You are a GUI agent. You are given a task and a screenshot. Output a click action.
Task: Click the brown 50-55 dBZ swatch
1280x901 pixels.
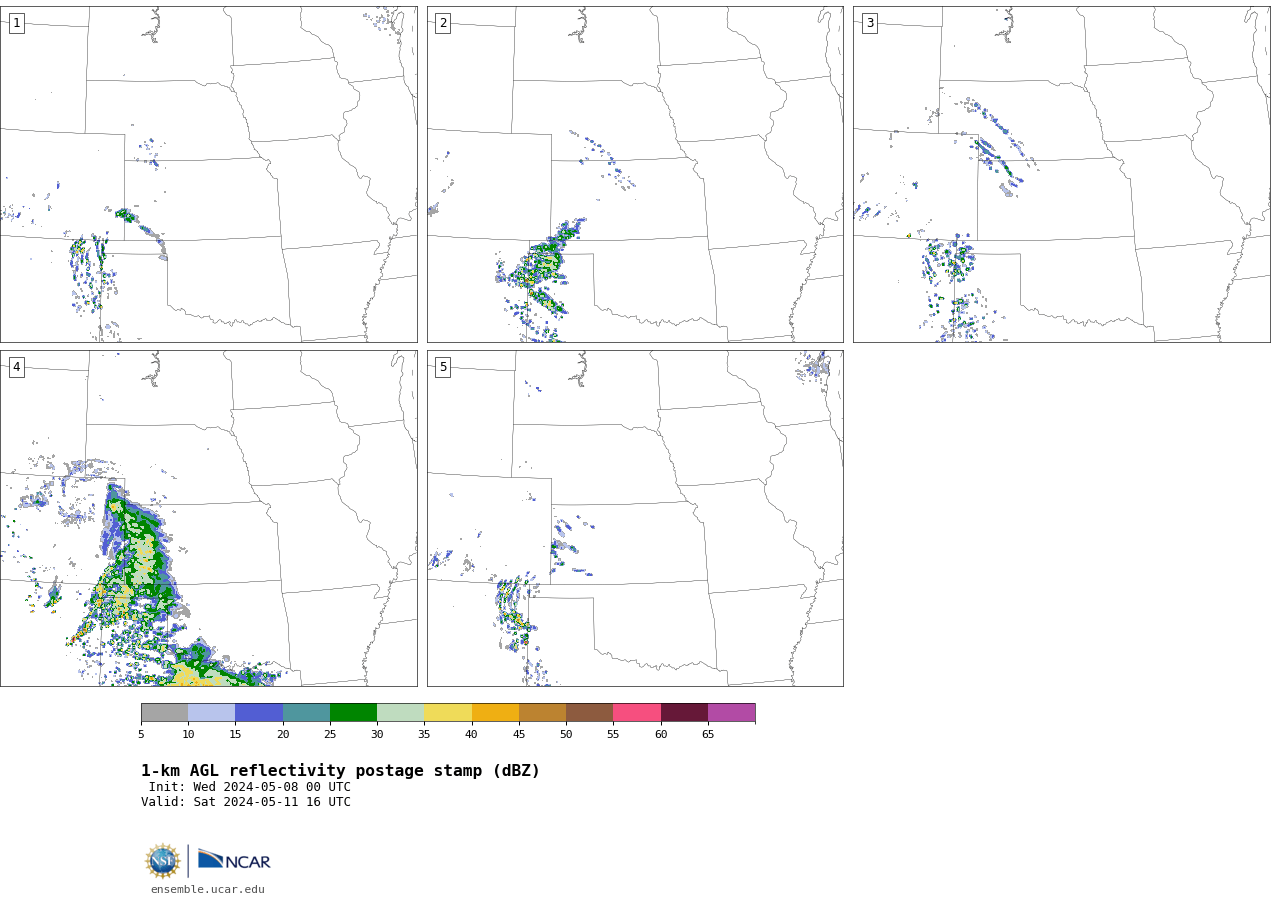(x=589, y=712)
